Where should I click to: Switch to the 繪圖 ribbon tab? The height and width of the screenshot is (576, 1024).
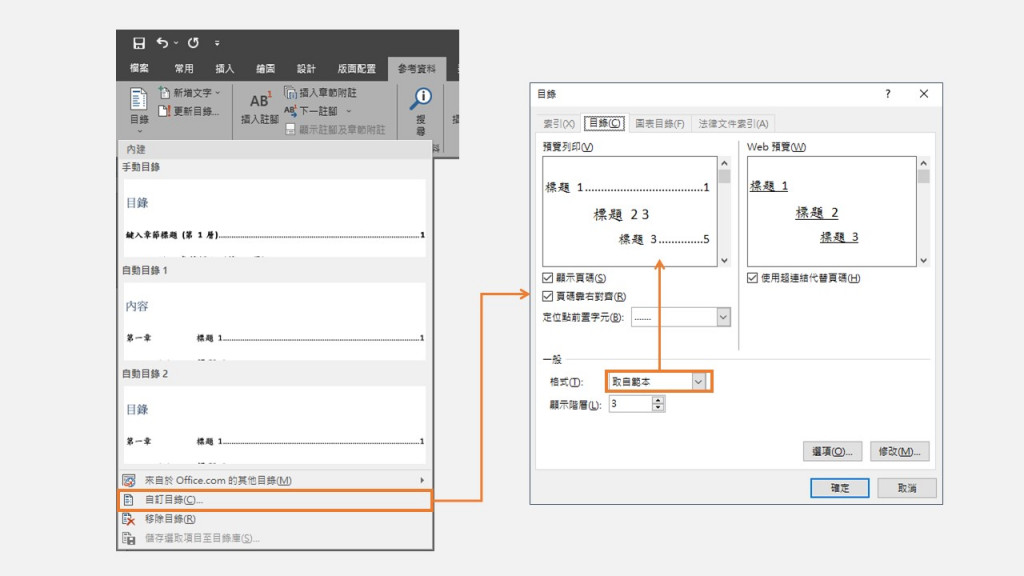click(x=265, y=69)
